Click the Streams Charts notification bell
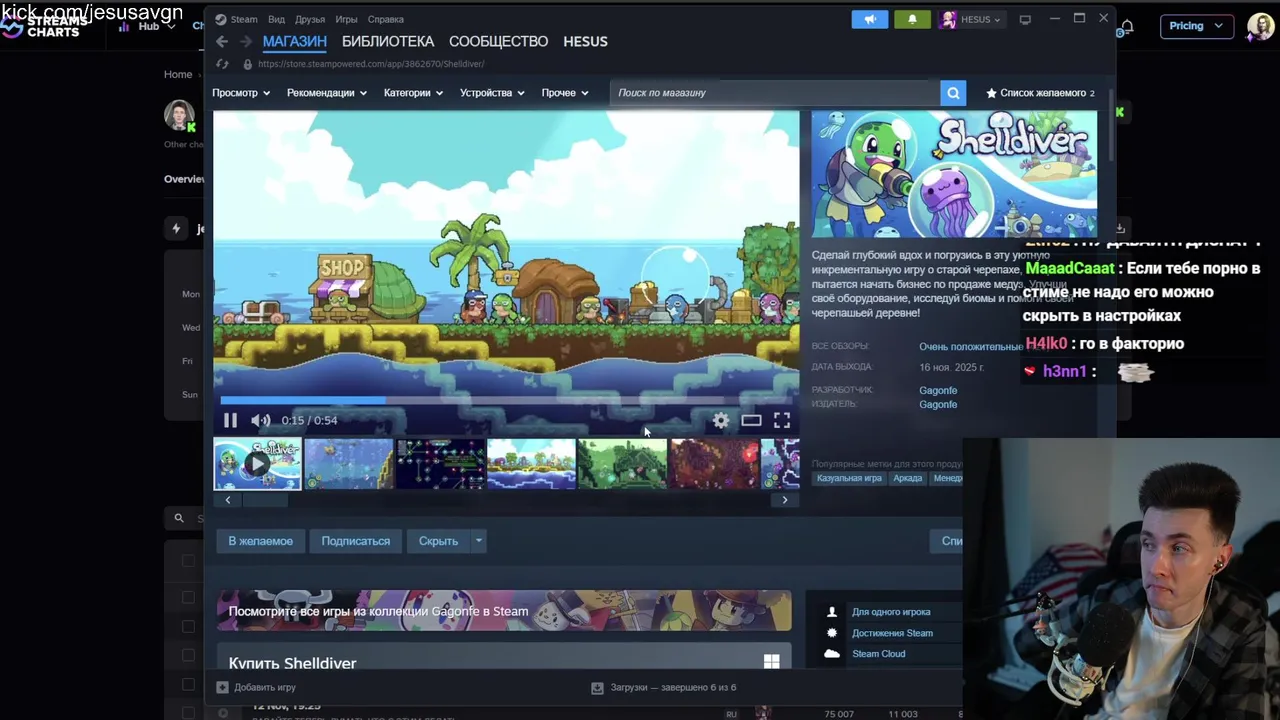This screenshot has width=1280, height=720. click(x=1128, y=27)
